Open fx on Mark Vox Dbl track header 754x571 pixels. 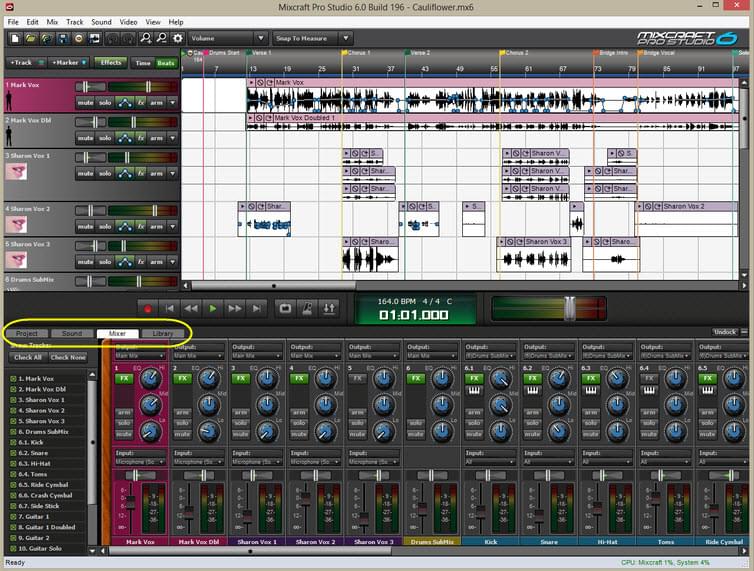click(141, 138)
